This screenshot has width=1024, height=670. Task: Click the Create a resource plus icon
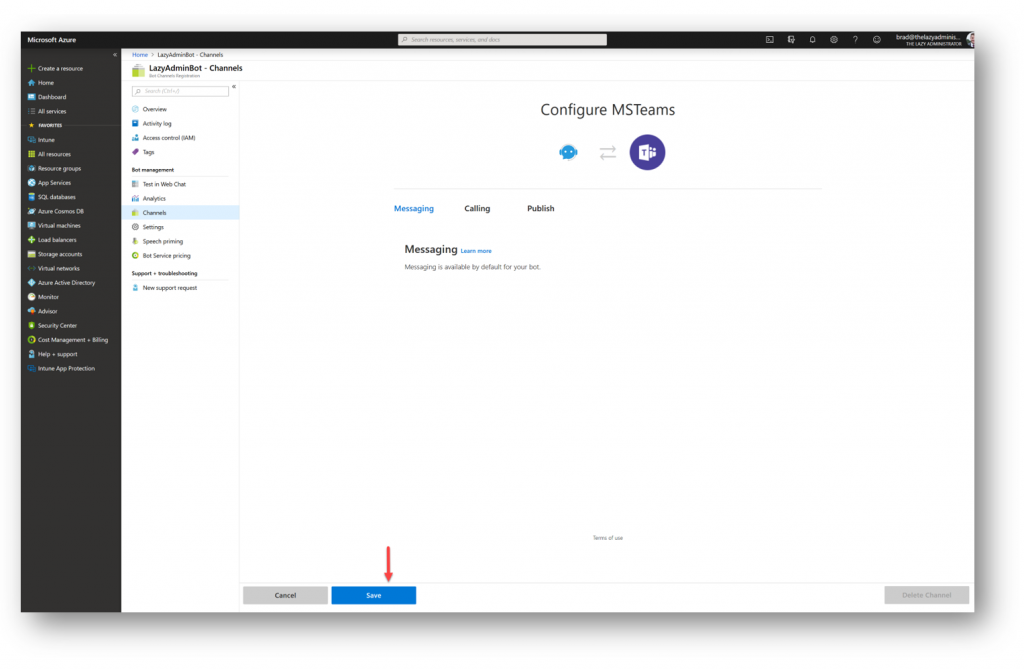coord(31,69)
